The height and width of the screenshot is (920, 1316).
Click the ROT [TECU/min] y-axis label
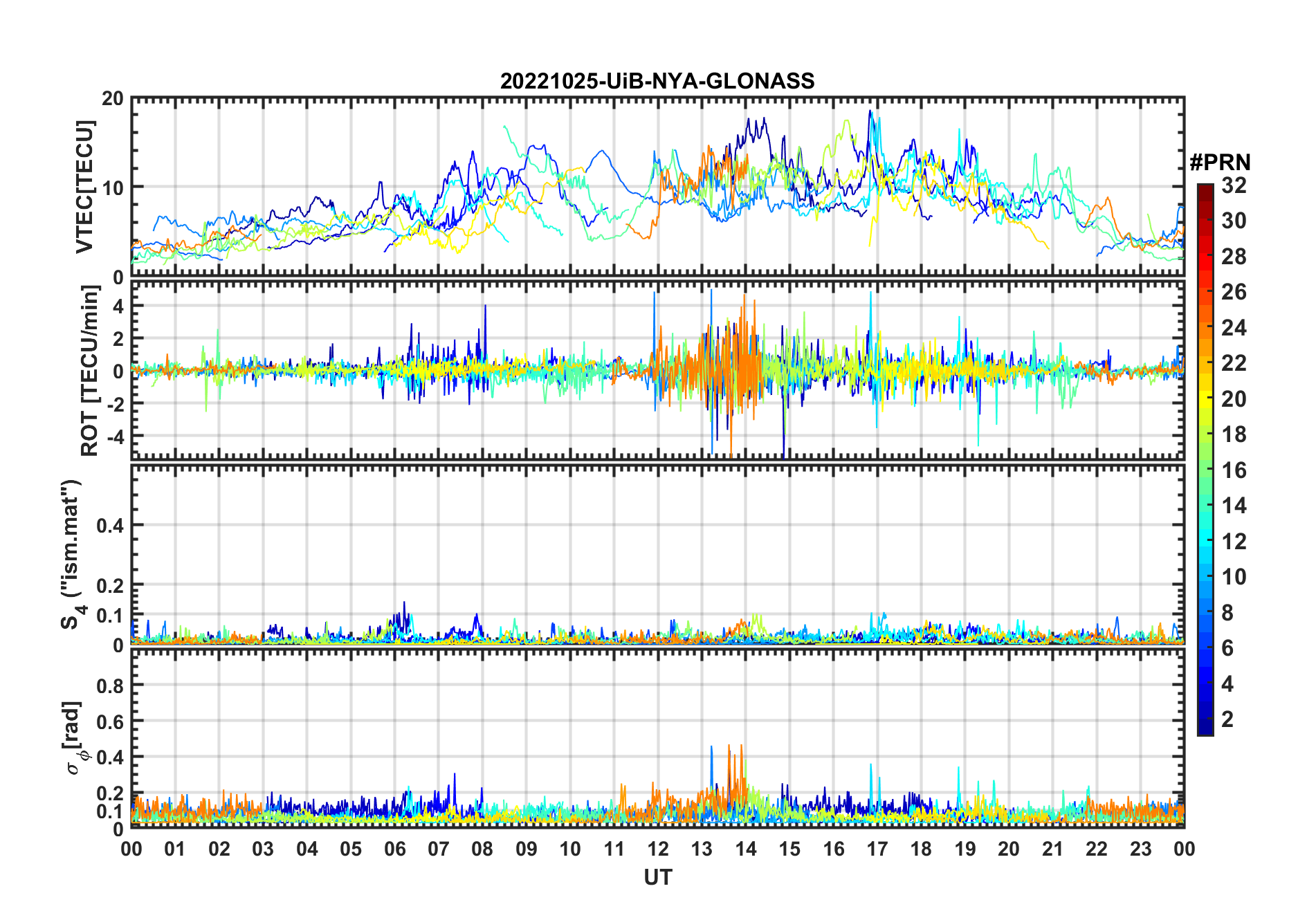coord(89,370)
